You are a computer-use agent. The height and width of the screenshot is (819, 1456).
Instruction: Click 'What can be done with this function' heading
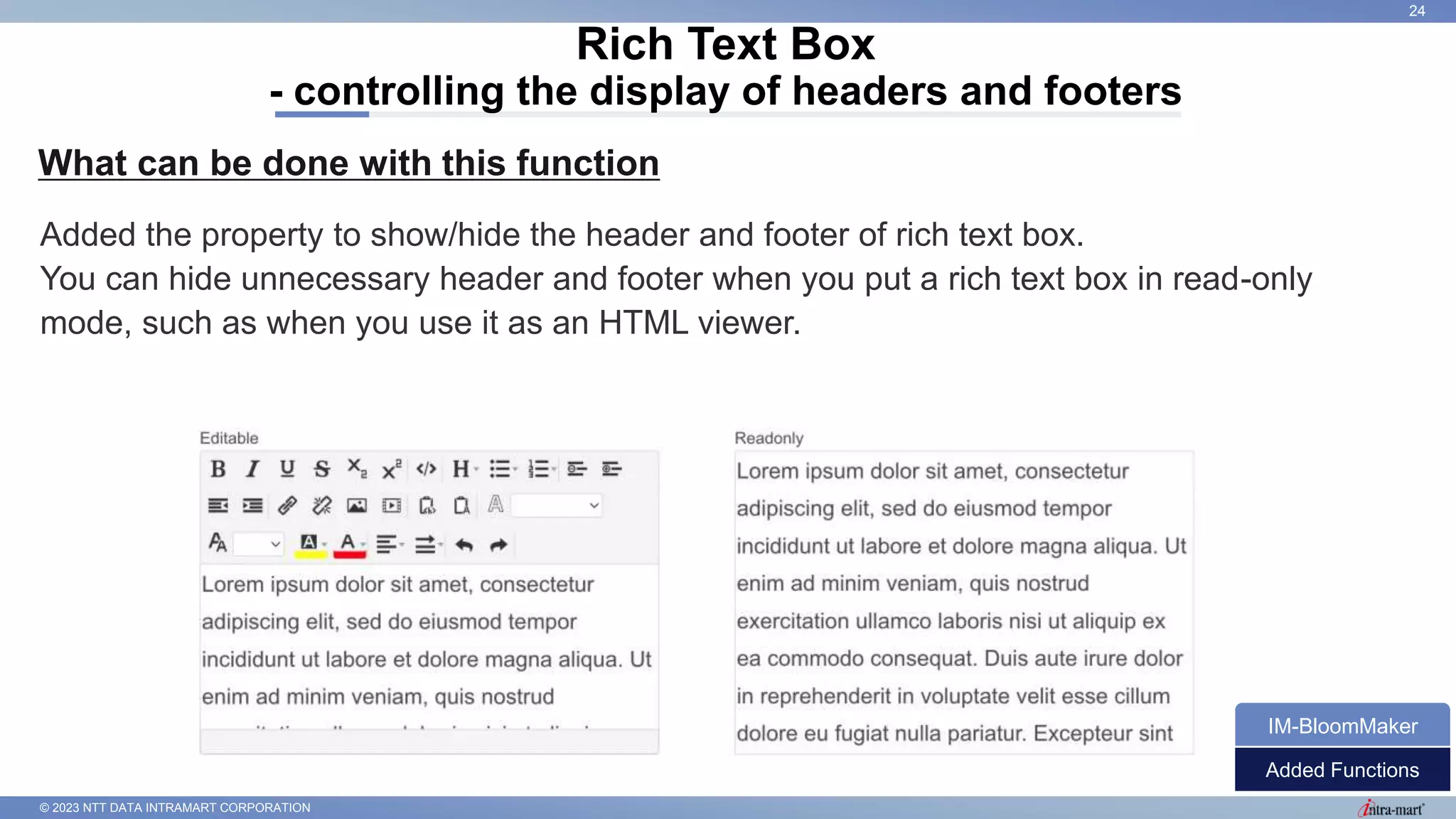[x=349, y=163]
